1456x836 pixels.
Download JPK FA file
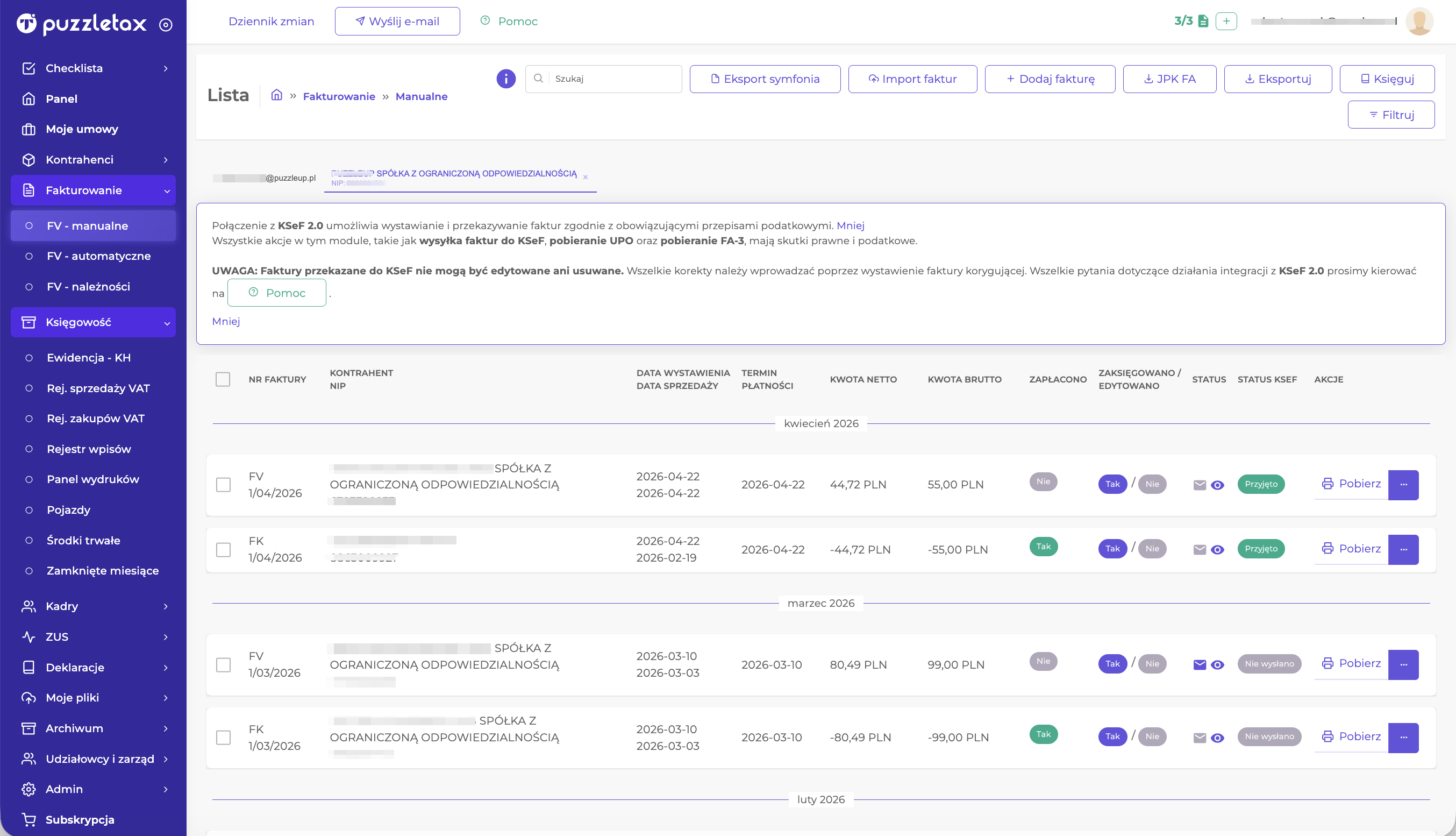(x=1169, y=79)
